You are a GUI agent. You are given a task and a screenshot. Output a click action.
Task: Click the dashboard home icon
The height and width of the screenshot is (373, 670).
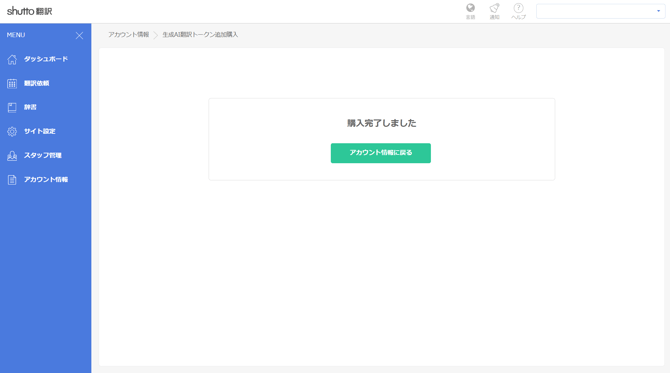tap(12, 59)
